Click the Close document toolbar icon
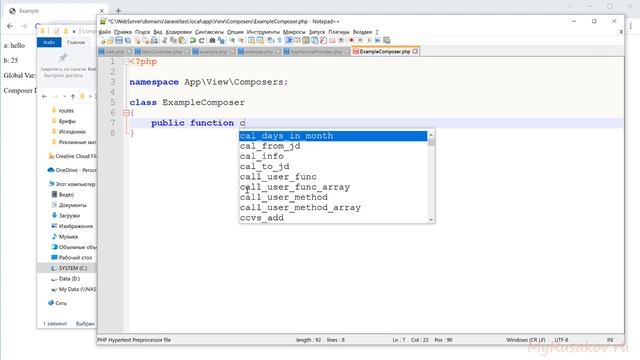 click(137, 40)
